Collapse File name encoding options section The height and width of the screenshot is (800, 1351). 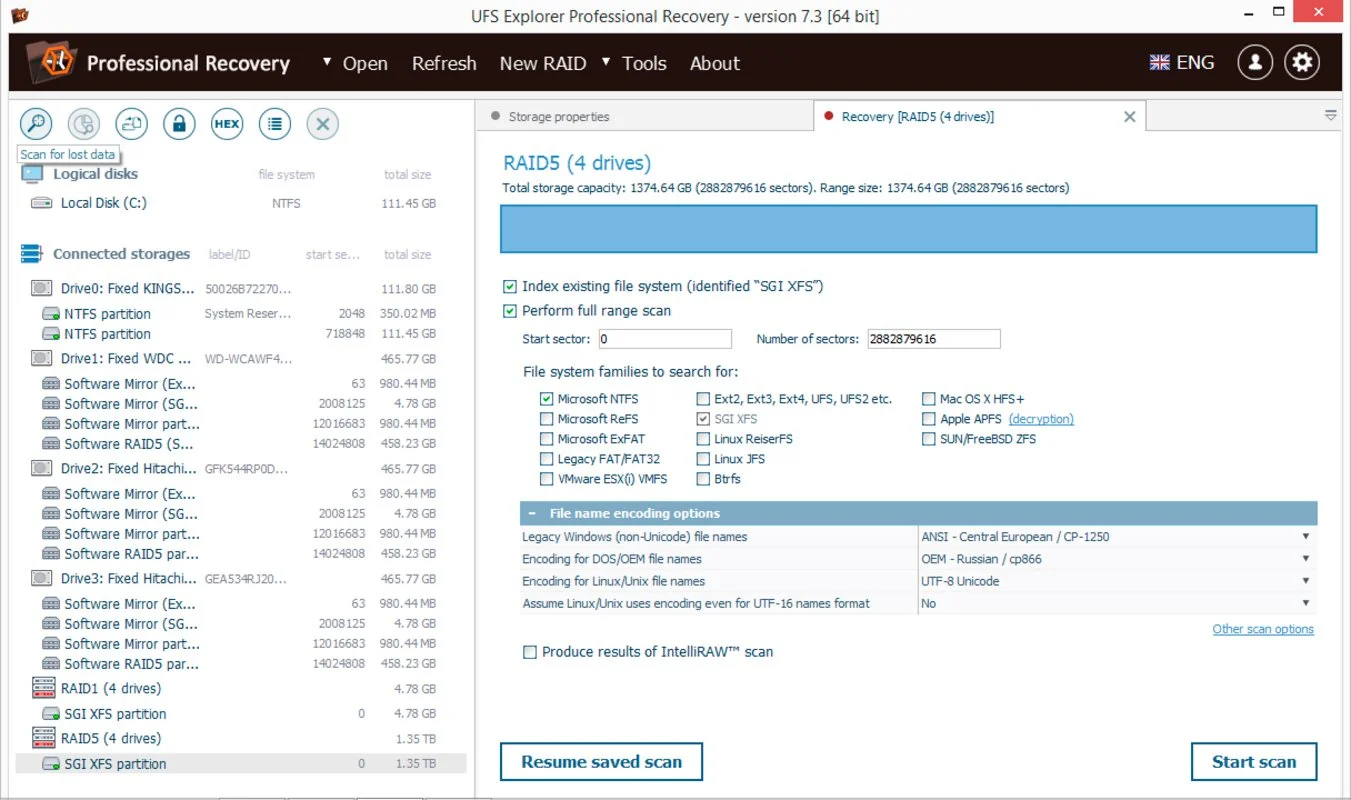click(x=532, y=513)
